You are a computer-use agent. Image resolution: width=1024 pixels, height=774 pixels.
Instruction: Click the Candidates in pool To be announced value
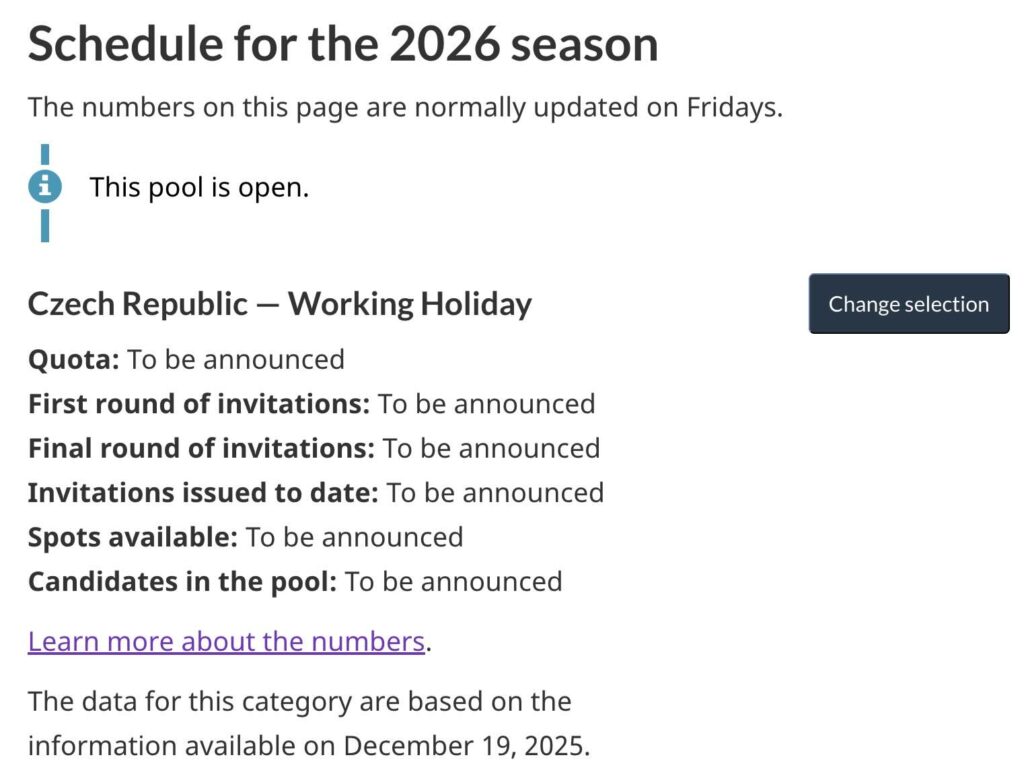coord(453,581)
